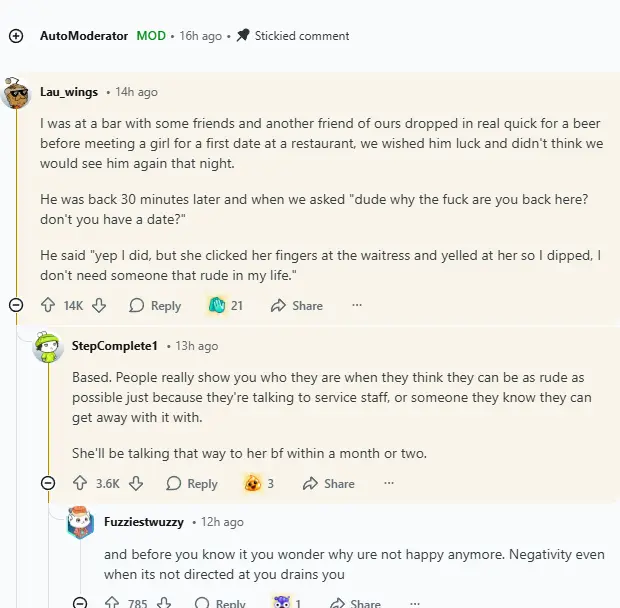Click the Lau_wings avatar image
This screenshot has height=608, width=620.
[x=16, y=94]
